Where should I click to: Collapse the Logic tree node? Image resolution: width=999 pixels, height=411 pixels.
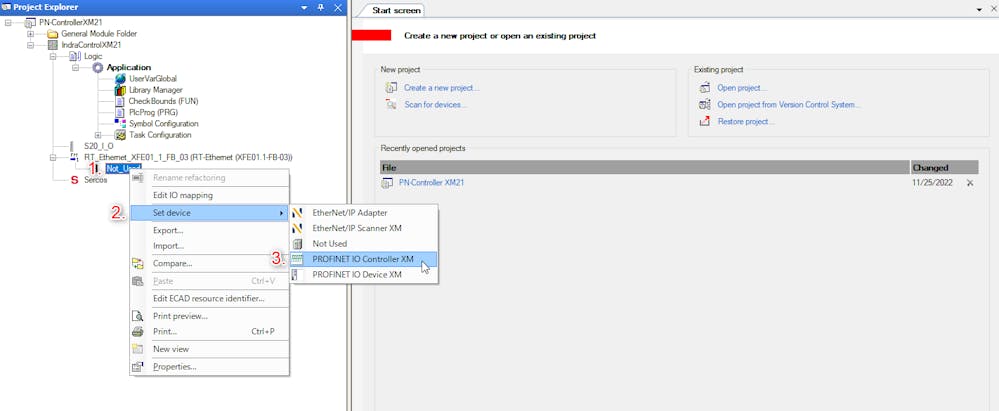click(53, 56)
